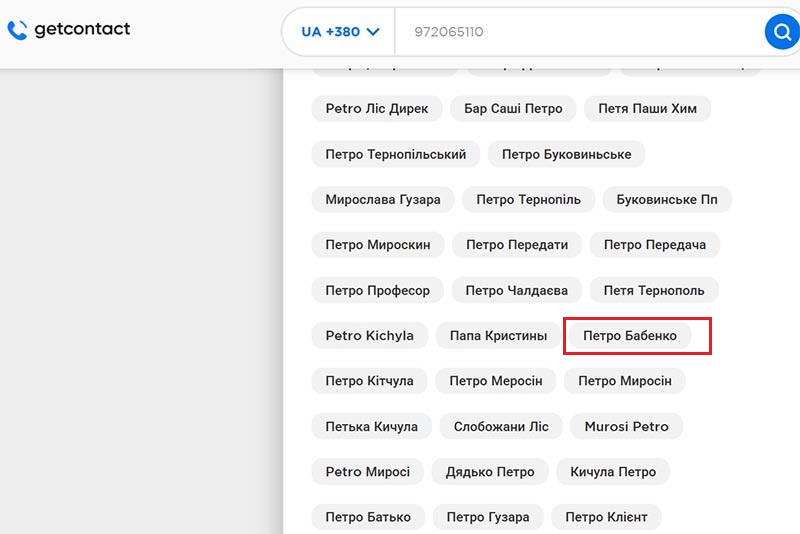Select the tag "Петро Тернопільський"
Image resolution: width=800 pixels, height=534 pixels.
point(396,154)
